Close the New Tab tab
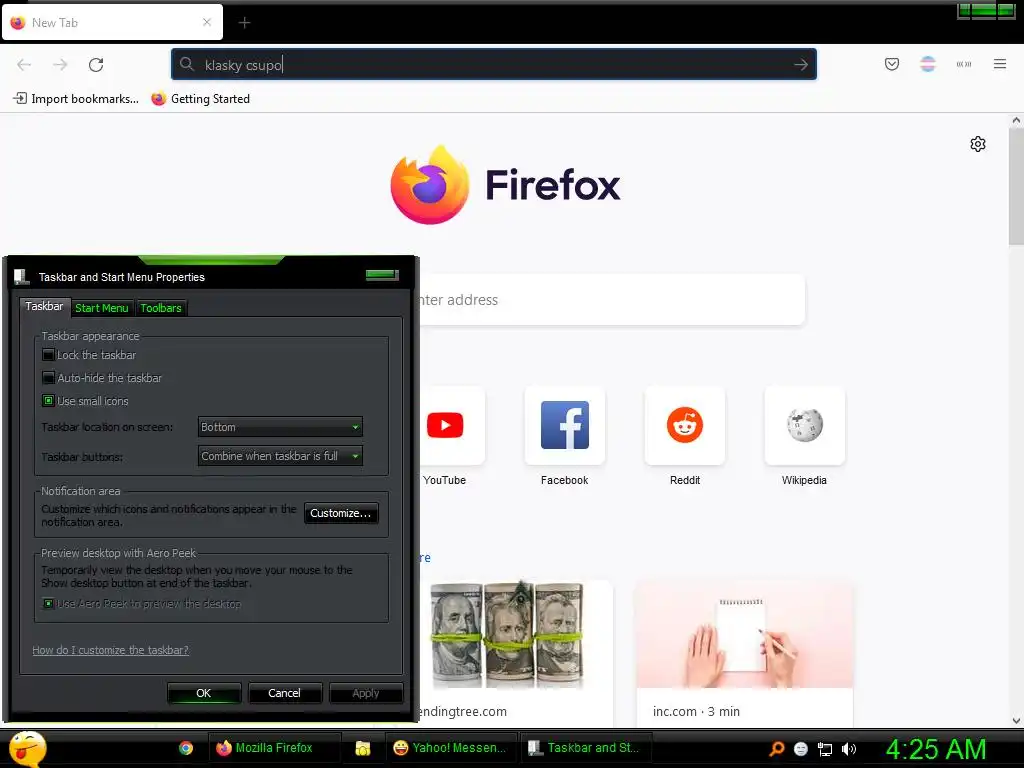 207,22
